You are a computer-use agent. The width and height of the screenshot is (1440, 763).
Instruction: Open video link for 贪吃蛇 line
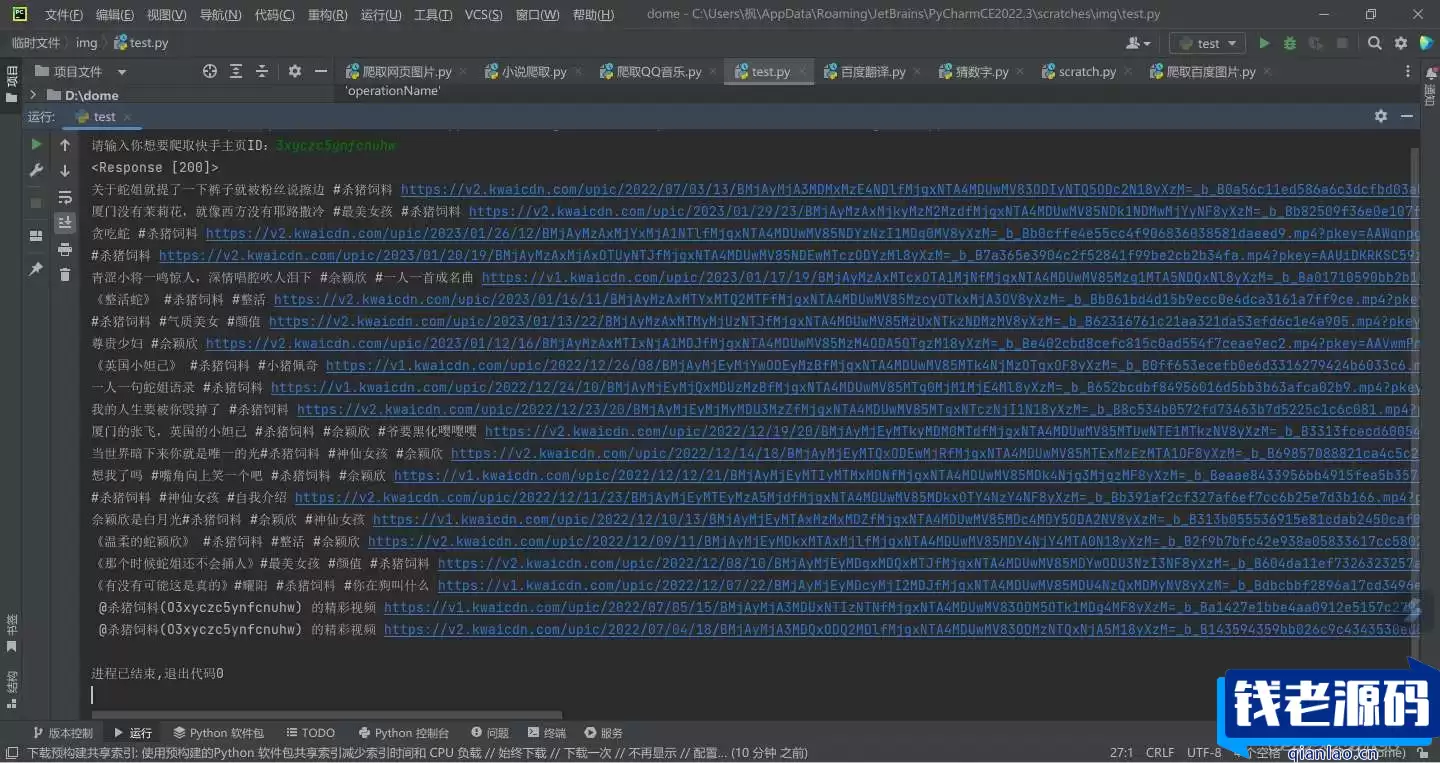coord(812,233)
